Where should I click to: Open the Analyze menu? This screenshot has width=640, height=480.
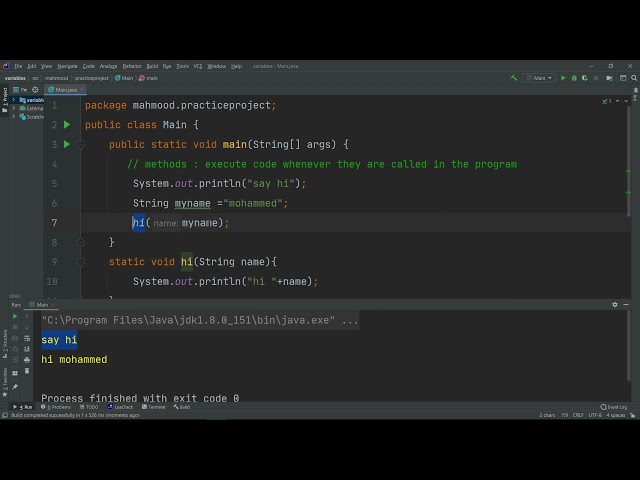pos(108,66)
